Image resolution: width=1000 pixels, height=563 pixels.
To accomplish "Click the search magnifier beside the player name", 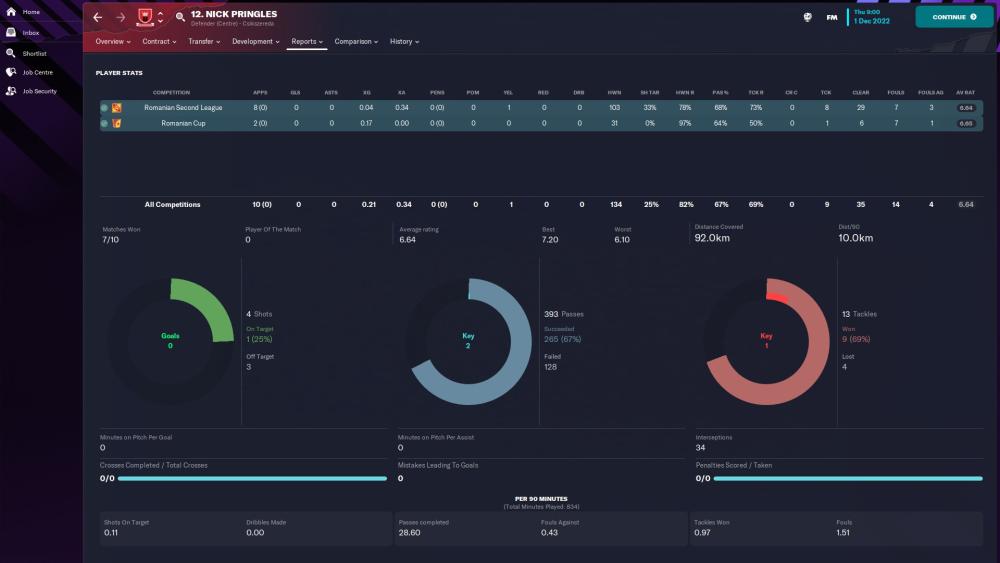I will point(180,17).
